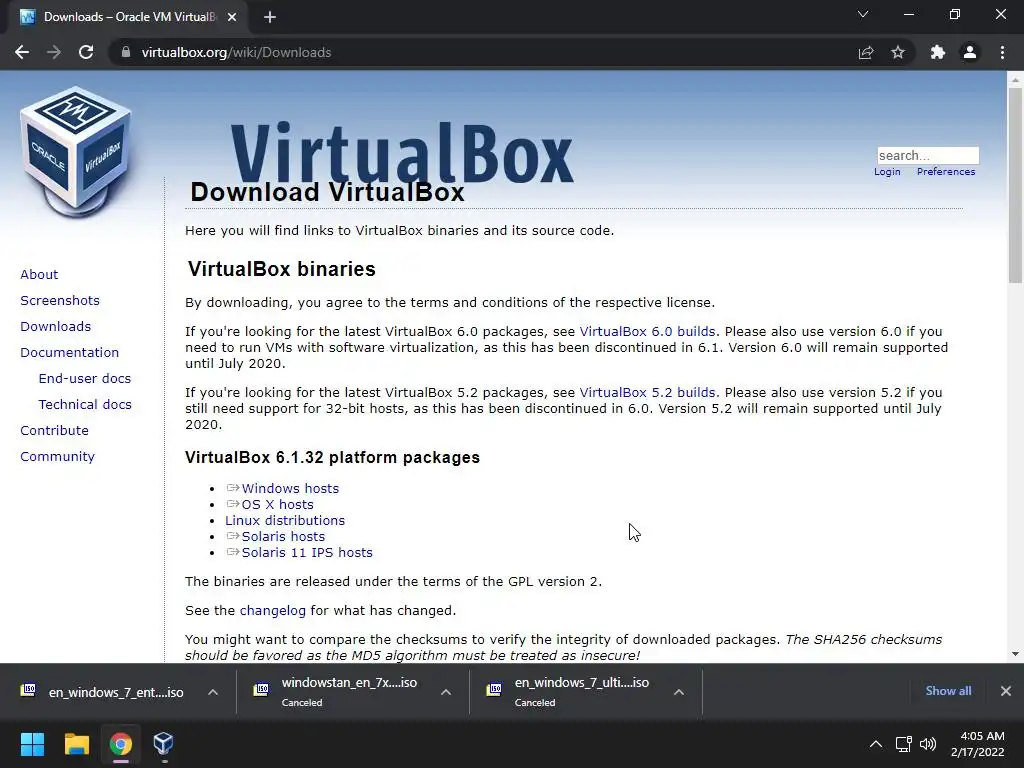This screenshot has height=768, width=1024.
Task: Expand options for windowstan_en_7x....iso download
Action: coord(446,692)
